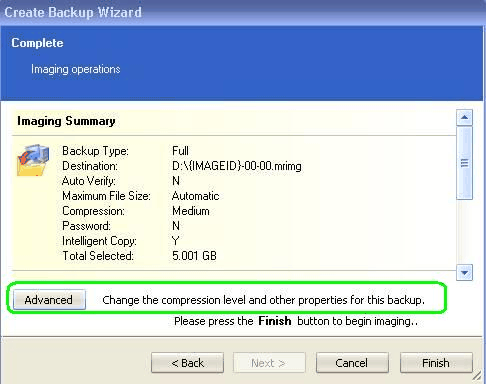The image size is (486, 384).
Task: Click the summary scrollbar up arrow
Action: pos(464,118)
